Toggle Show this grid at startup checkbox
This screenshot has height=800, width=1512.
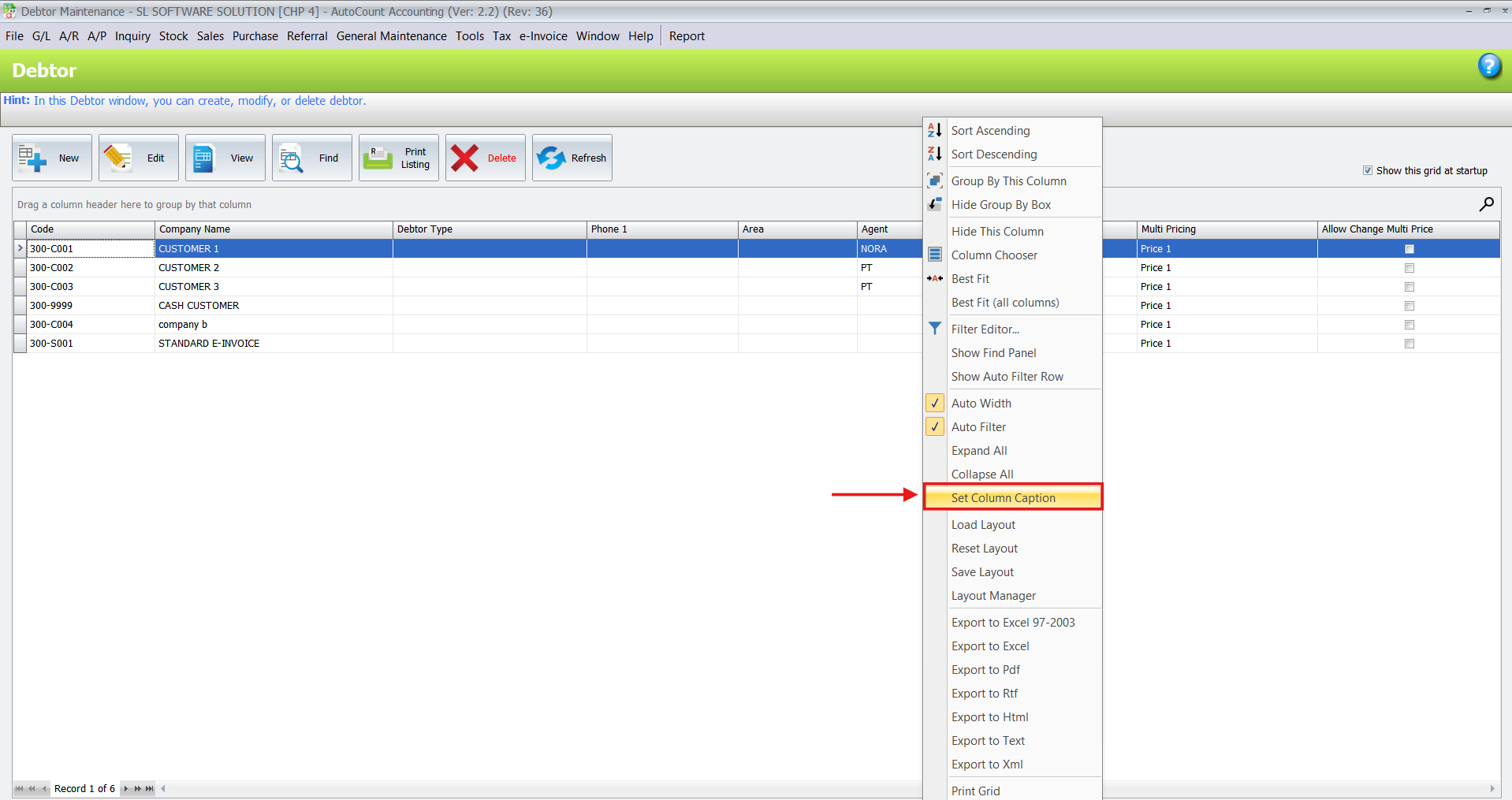coord(1368,170)
